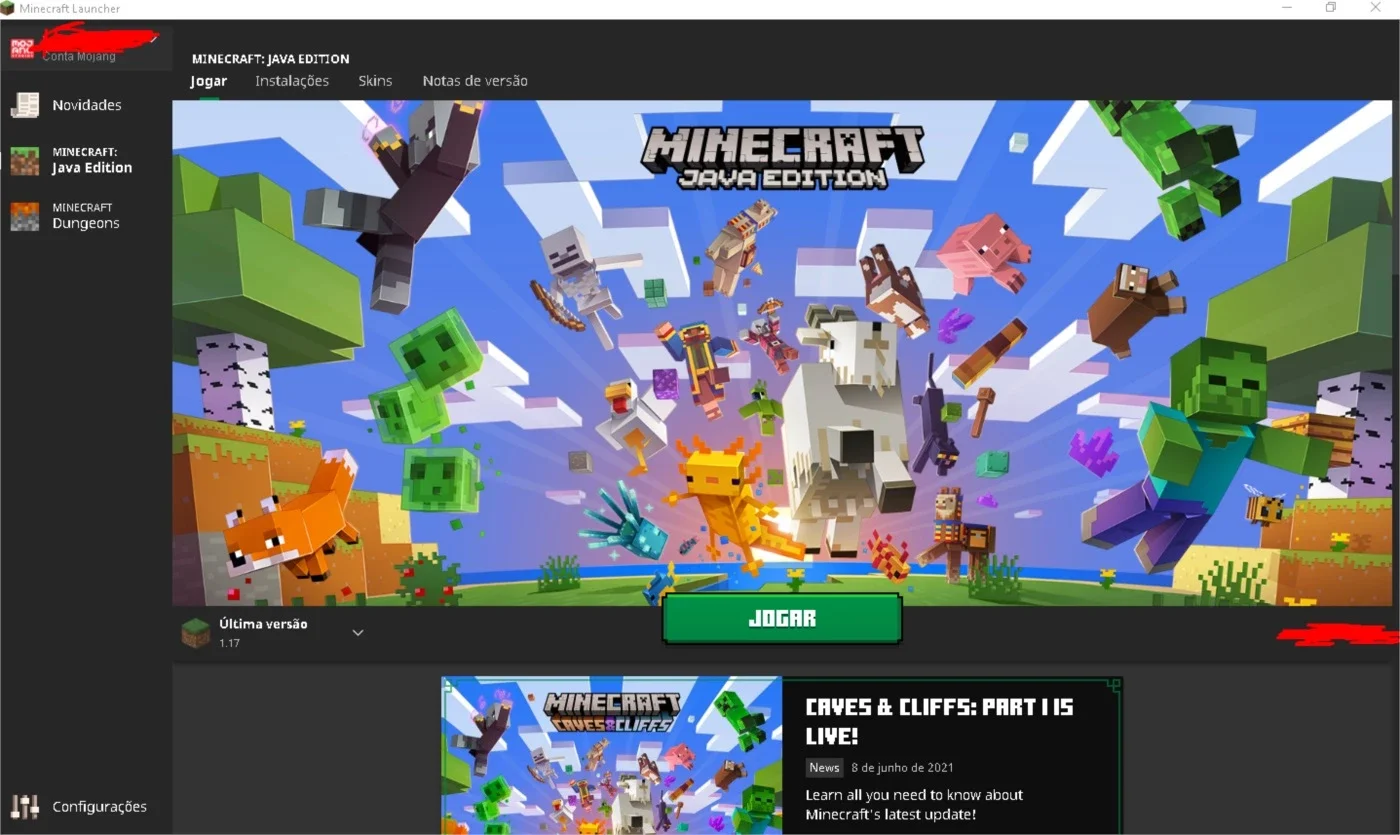
Task: Click the Learn all you need to know text
Action: click(x=915, y=805)
